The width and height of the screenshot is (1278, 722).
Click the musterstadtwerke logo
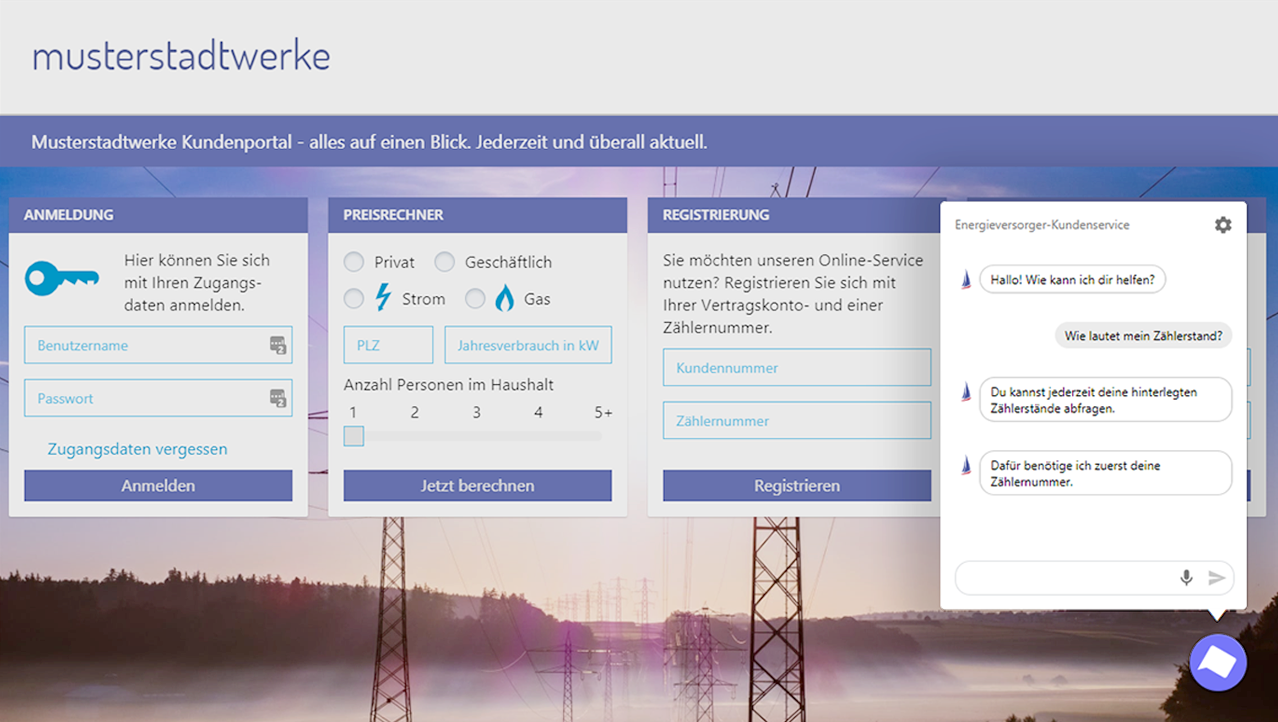point(181,55)
